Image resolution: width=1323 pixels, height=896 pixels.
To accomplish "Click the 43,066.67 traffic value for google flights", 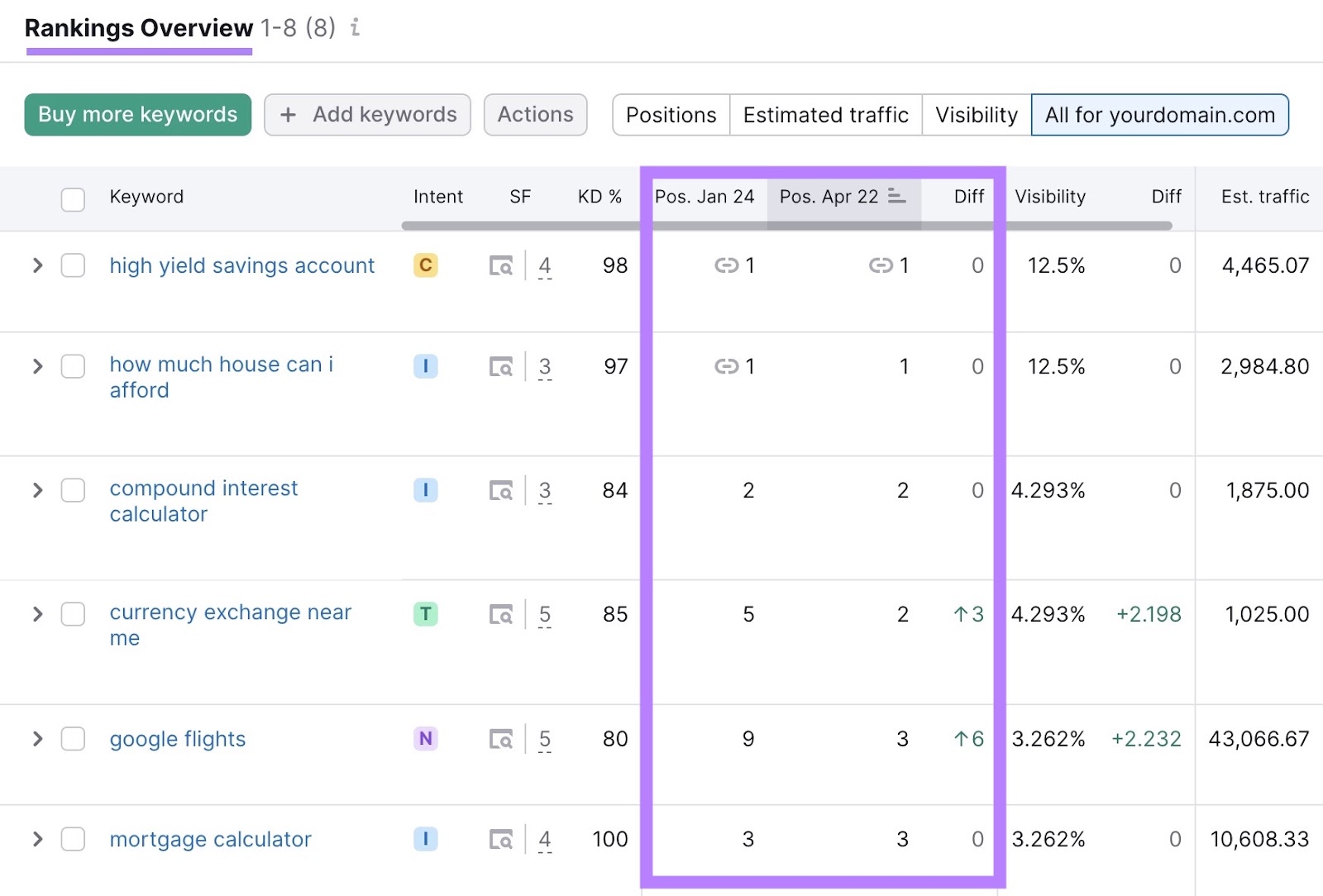I will (1259, 739).
